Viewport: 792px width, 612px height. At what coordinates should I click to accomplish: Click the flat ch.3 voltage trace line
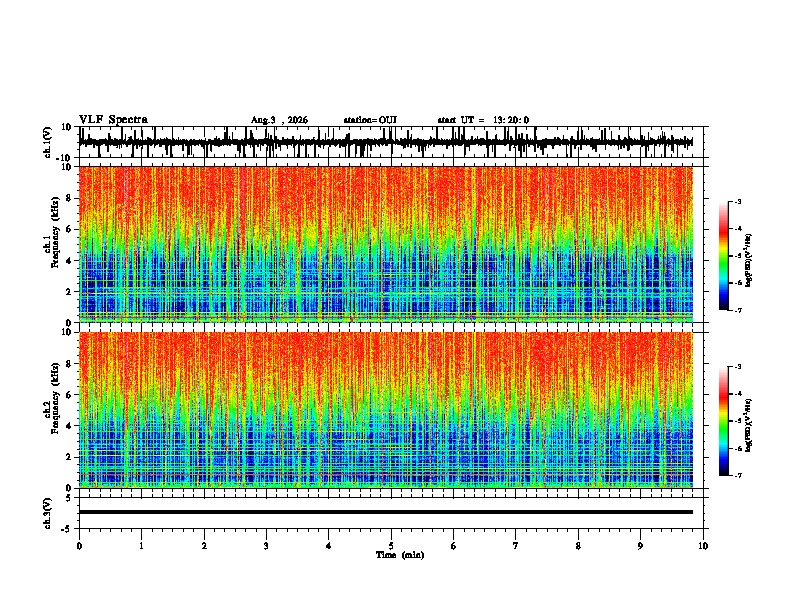[x=386, y=512]
